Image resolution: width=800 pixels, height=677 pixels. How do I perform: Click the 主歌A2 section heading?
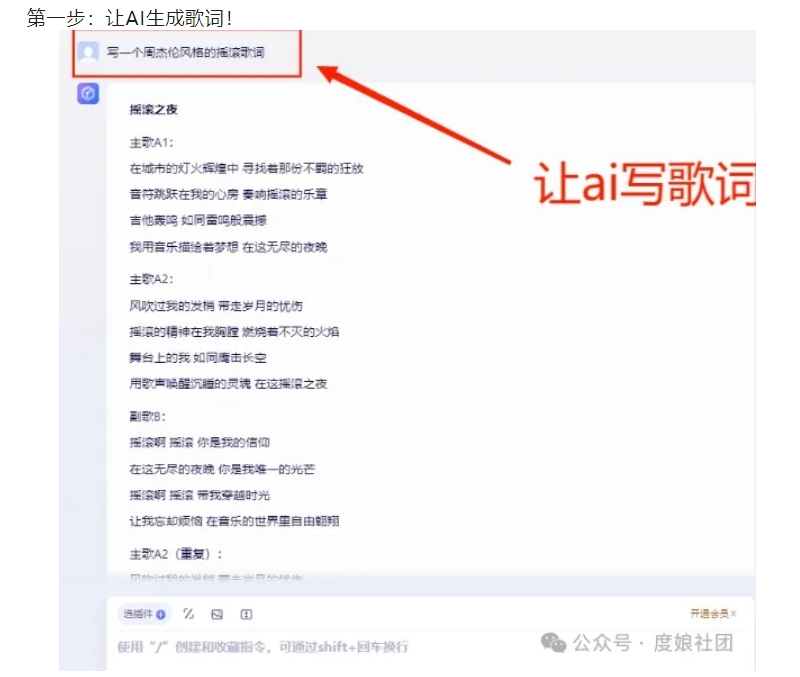tap(151, 279)
